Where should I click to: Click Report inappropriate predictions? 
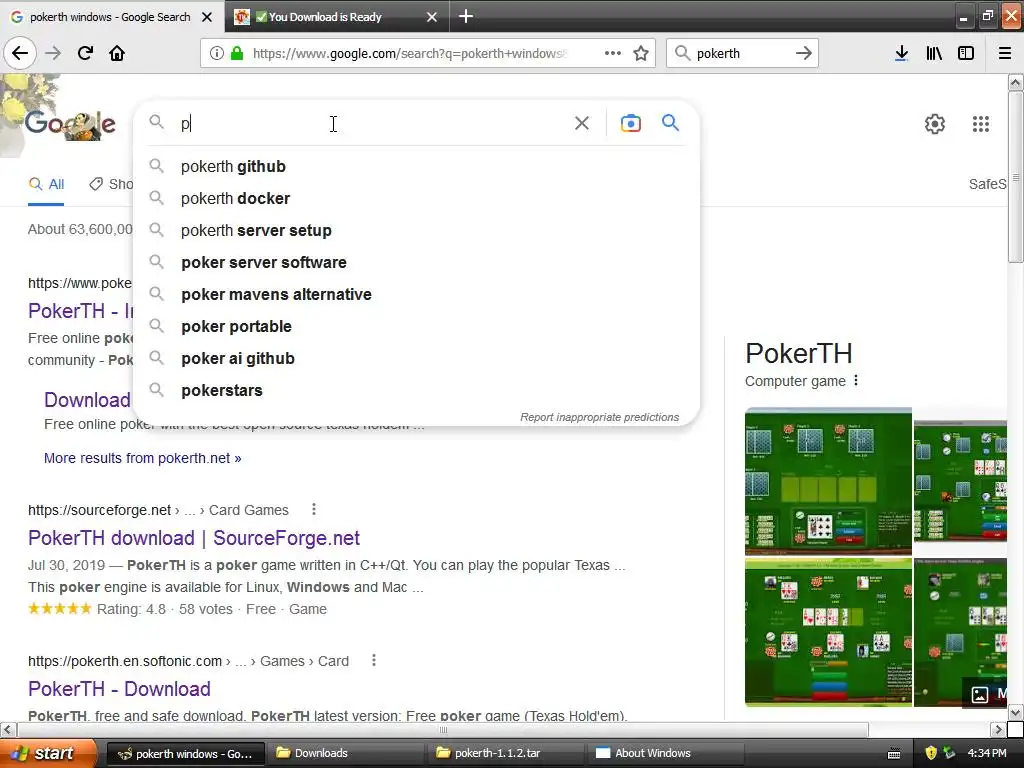600,417
